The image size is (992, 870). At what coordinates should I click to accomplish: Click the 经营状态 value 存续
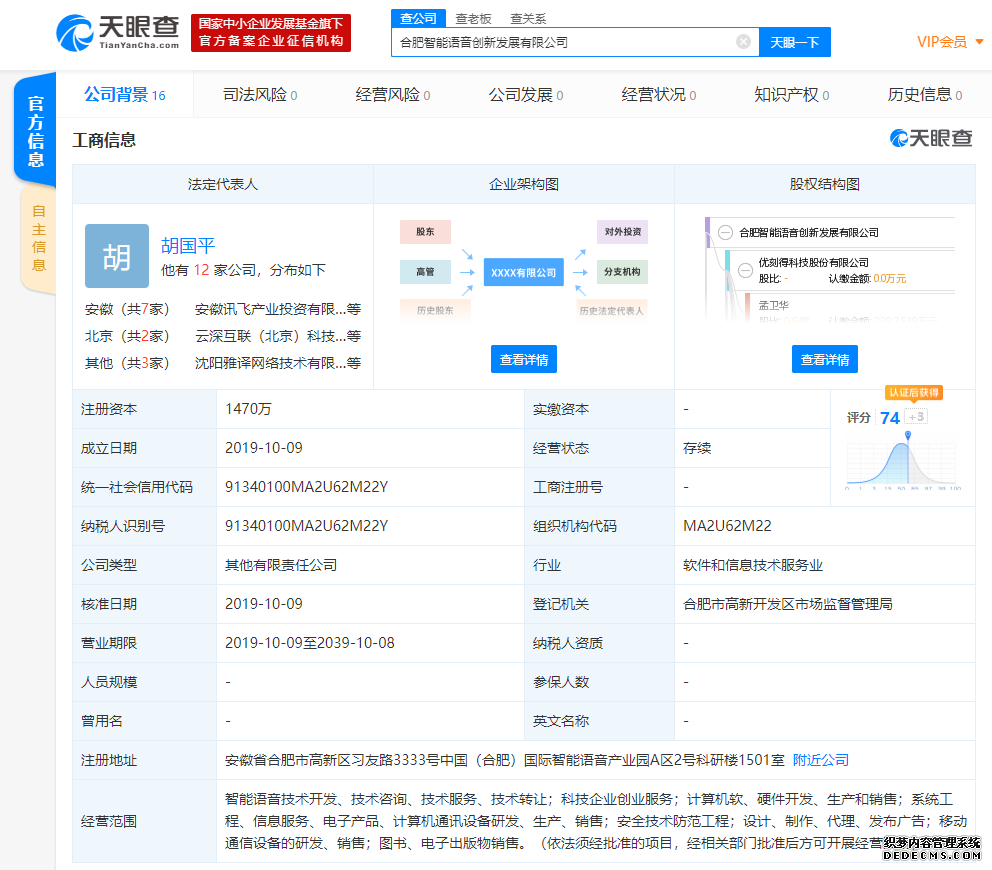[697, 448]
